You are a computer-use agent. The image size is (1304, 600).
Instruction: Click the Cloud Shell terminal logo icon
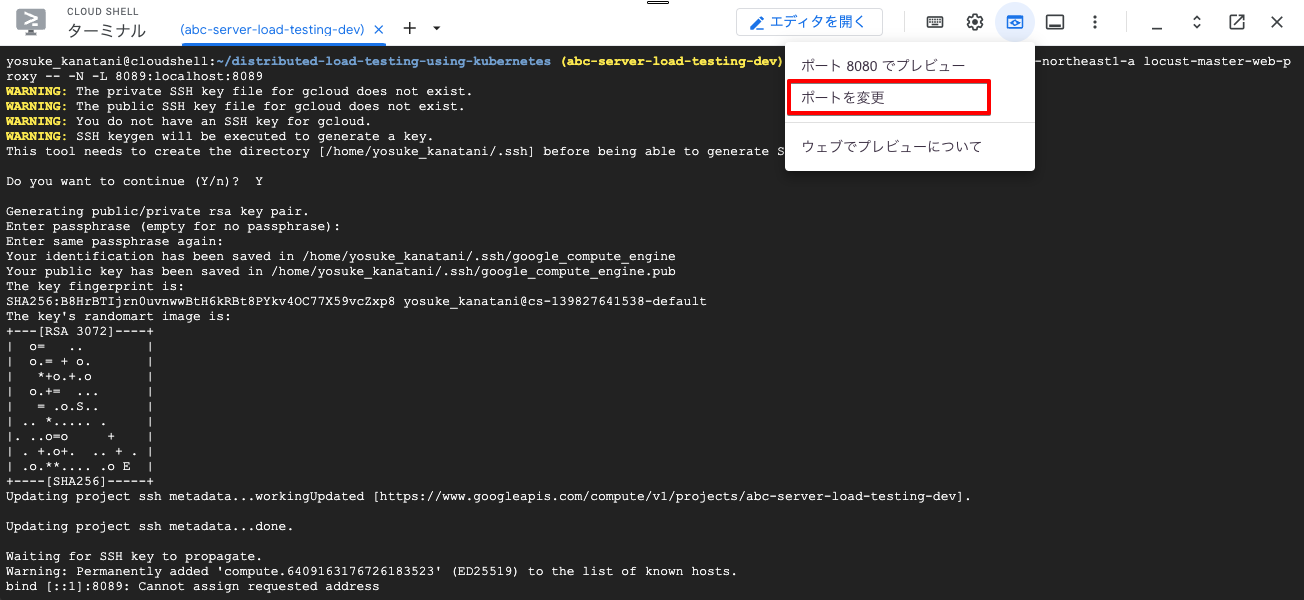(31, 22)
